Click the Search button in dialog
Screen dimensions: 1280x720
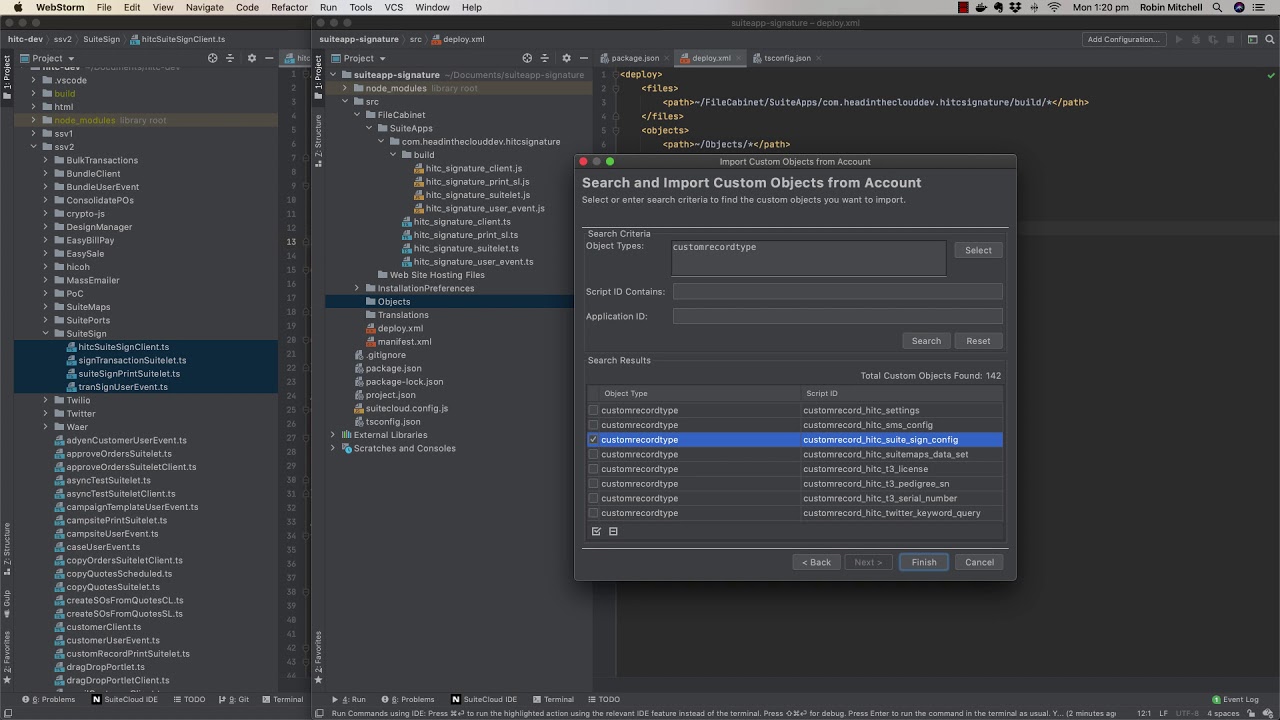pyautogui.click(x=926, y=341)
